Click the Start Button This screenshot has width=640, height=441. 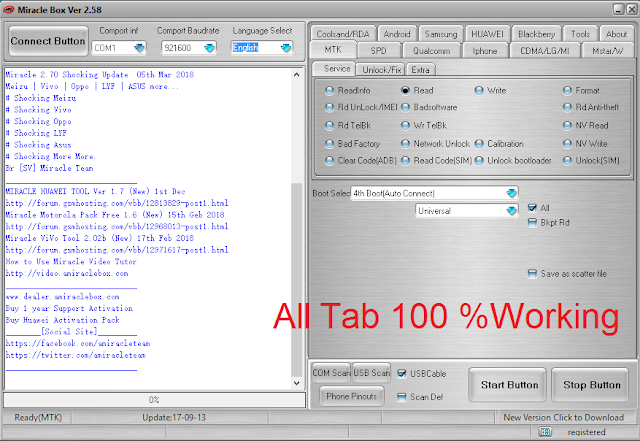509,385
